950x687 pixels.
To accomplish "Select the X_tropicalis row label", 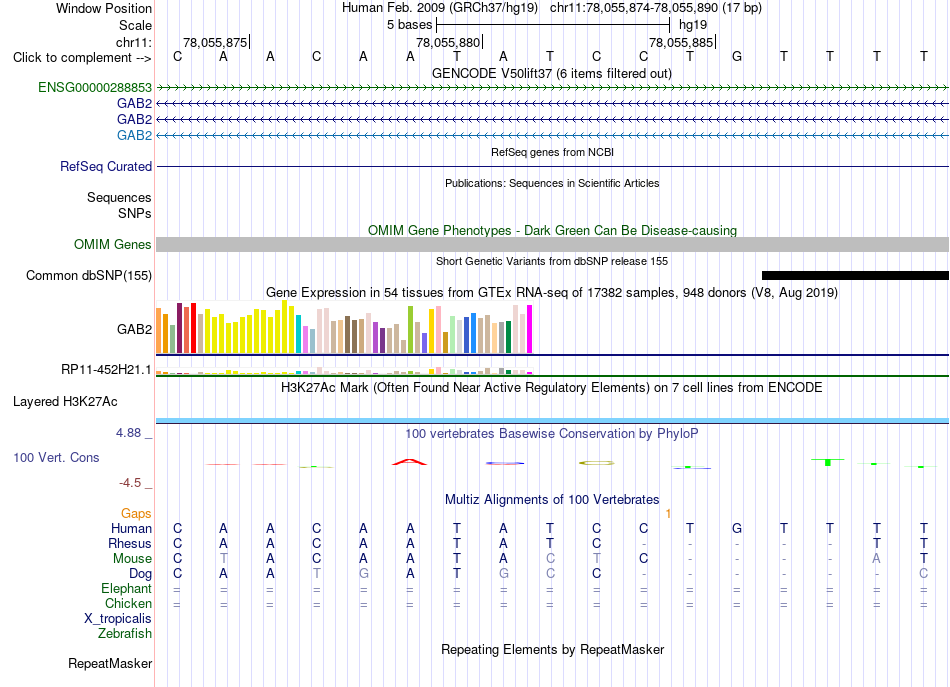I will pos(118,619).
